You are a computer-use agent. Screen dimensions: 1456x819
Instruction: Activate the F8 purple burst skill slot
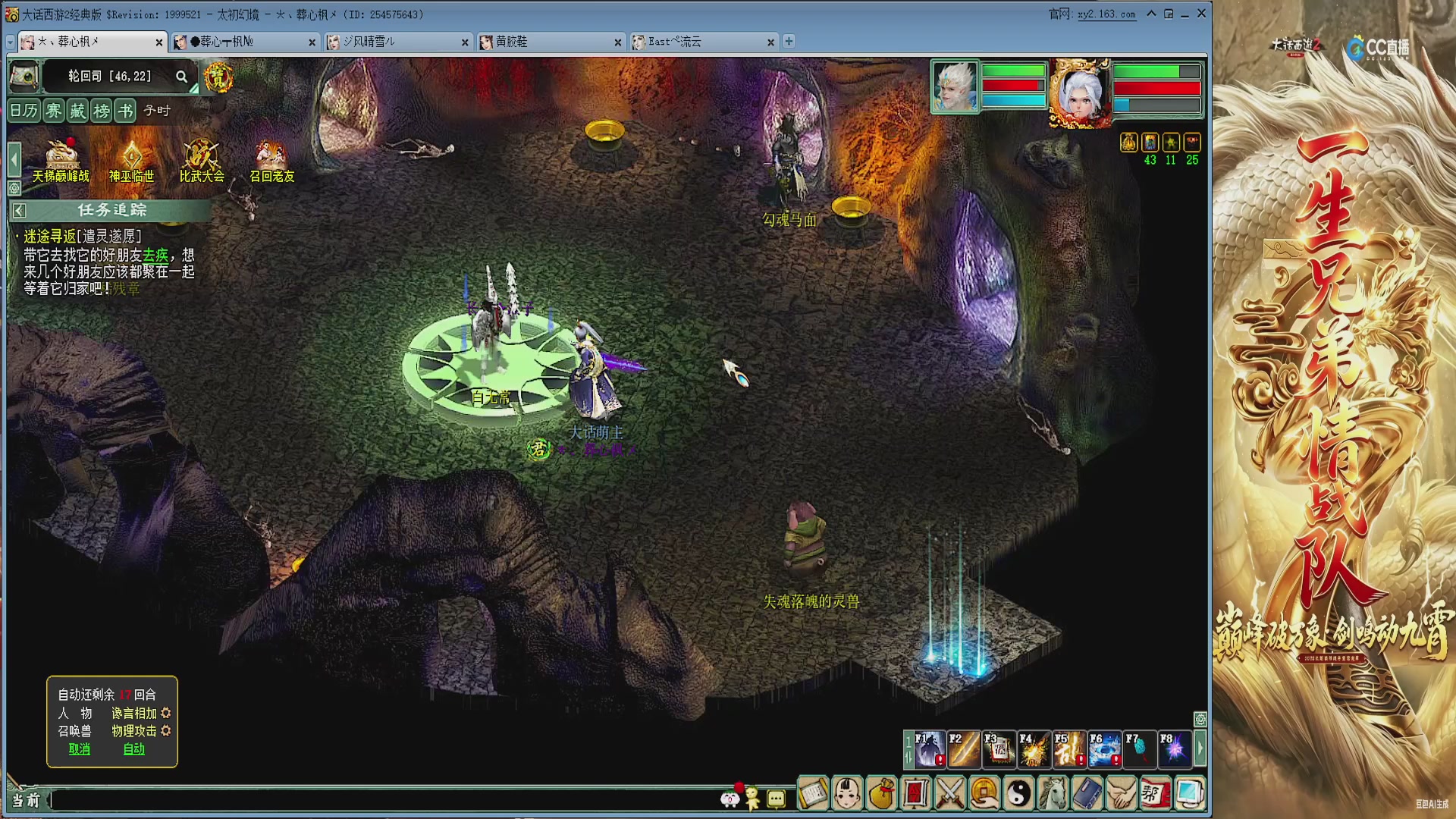(x=1175, y=749)
